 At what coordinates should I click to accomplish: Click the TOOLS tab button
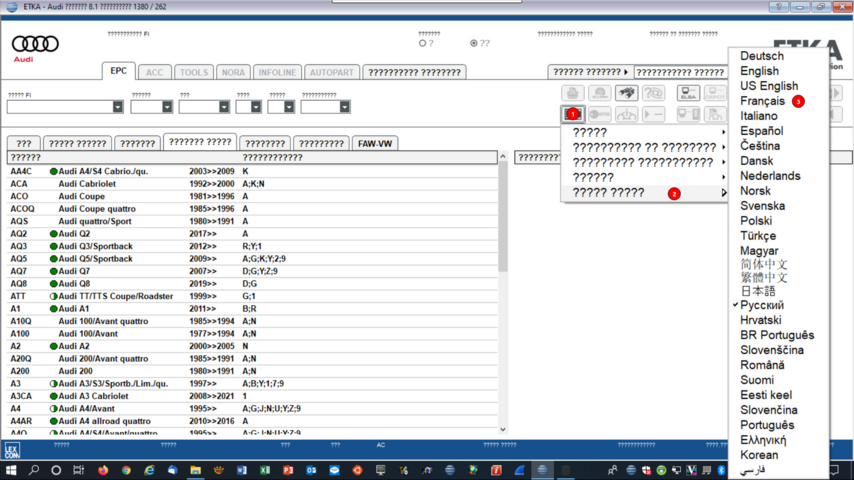pos(194,72)
